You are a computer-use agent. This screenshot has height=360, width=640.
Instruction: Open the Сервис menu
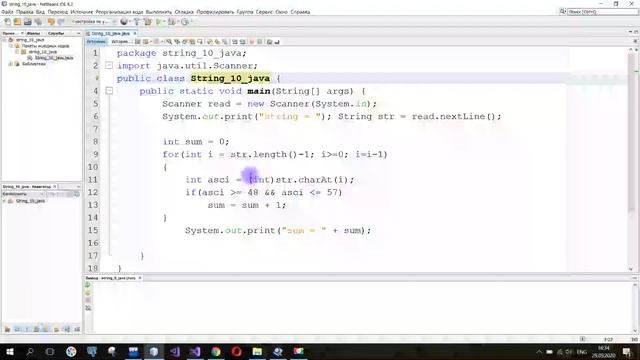click(264, 12)
